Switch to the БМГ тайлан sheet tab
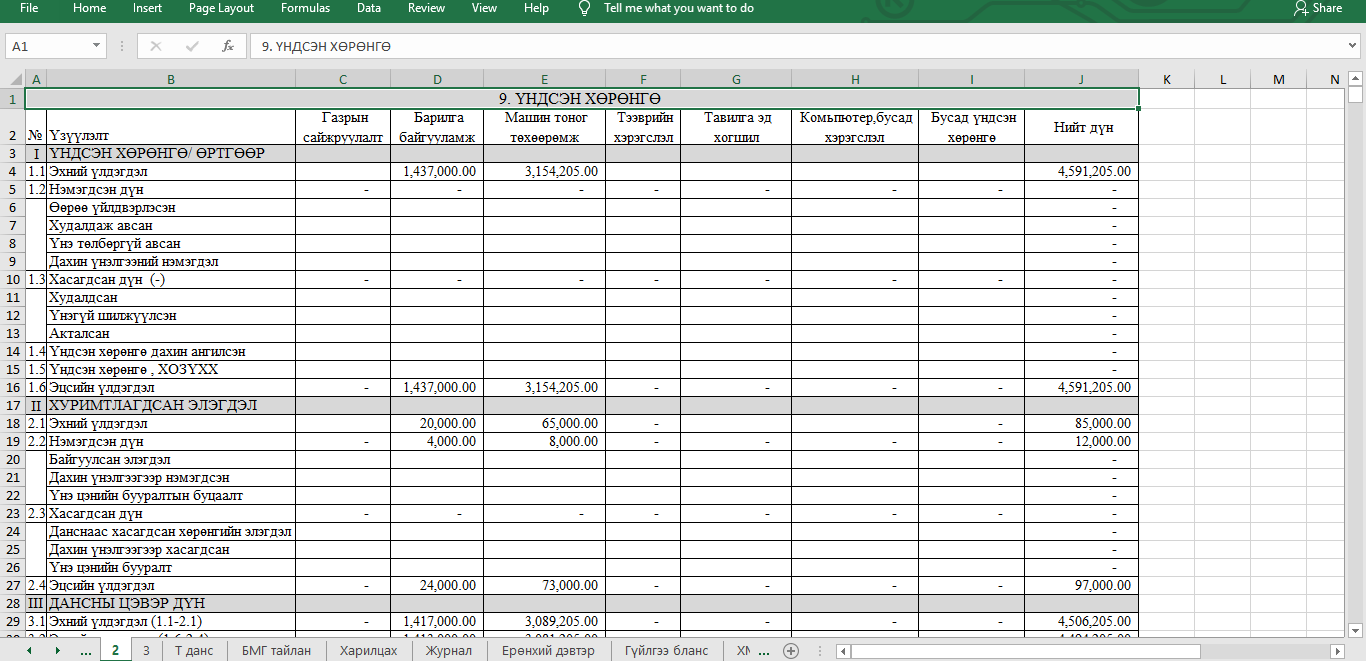Image resolution: width=1366 pixels, height=661 pixels. pos(276,650)
